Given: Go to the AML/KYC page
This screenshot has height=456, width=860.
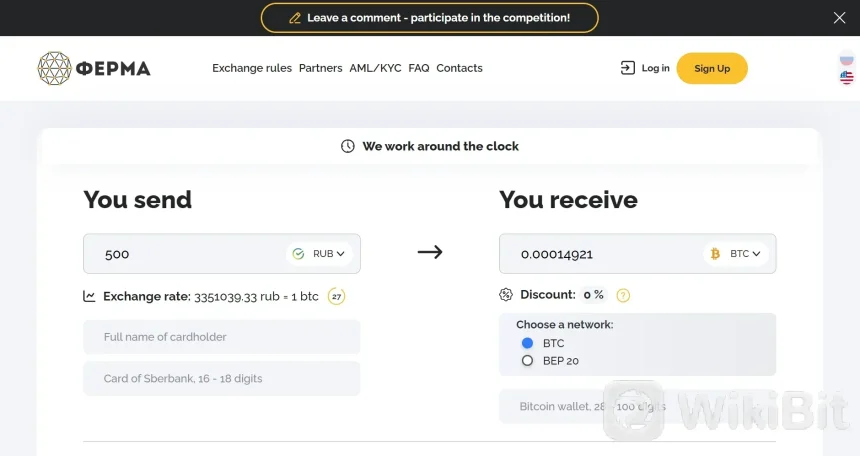Looking at the screenshot, I should click(x=375, y=68).
